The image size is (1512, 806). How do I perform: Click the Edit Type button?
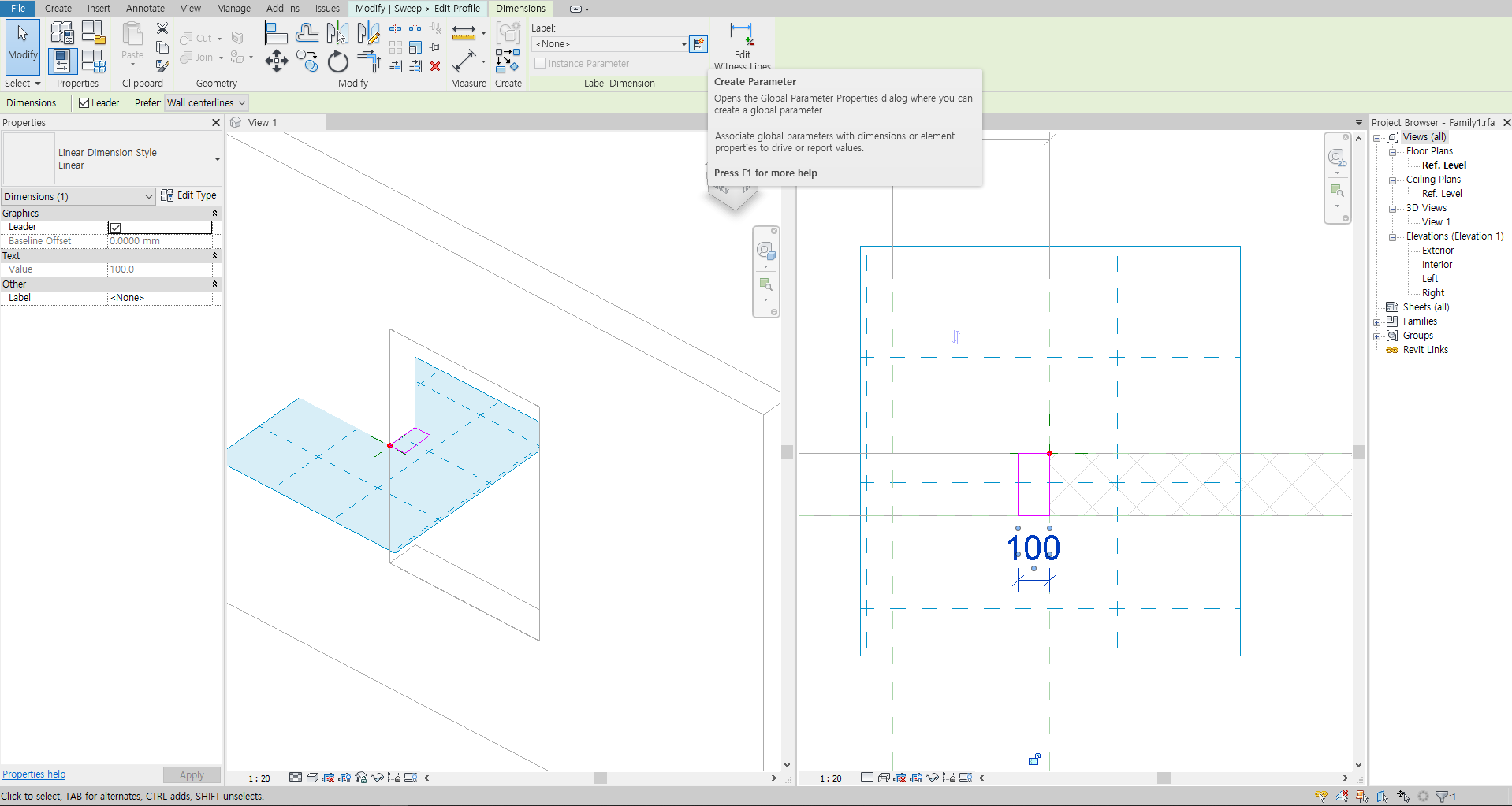188,195
